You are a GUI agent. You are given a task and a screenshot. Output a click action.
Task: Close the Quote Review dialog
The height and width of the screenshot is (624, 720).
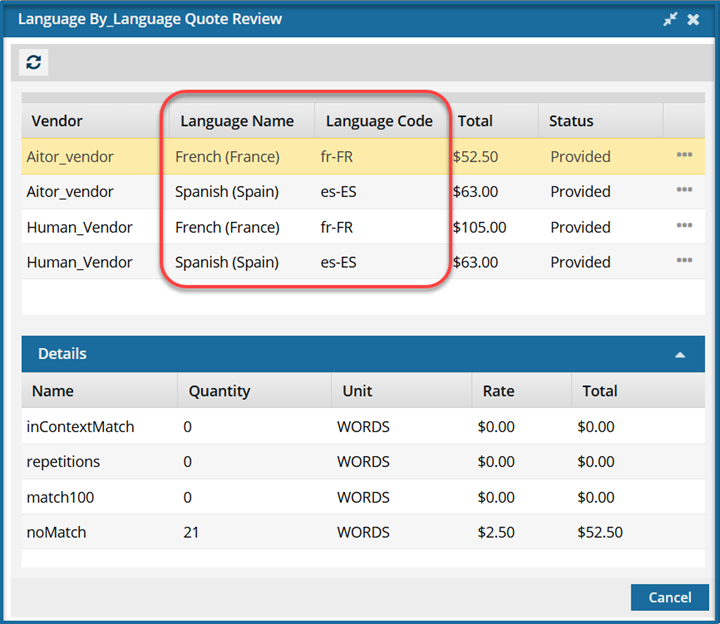693,19
